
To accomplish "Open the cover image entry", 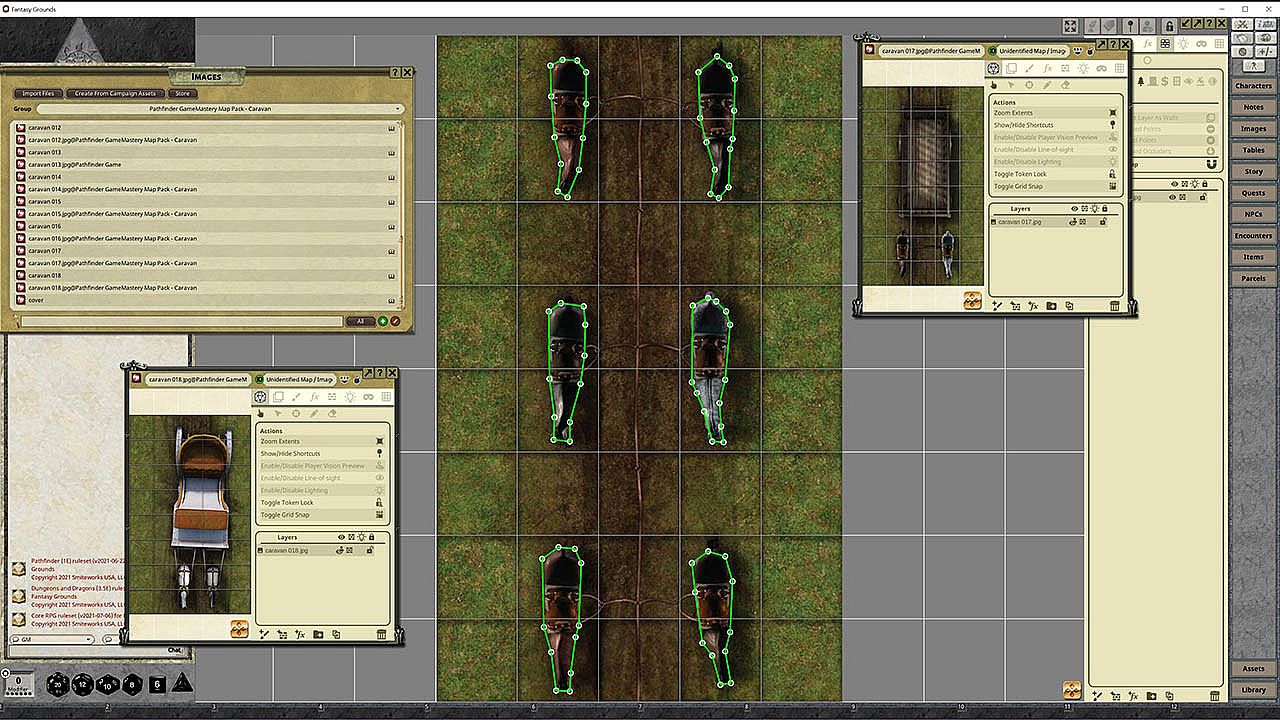I will pyautogui.click(x=206, y=300).
